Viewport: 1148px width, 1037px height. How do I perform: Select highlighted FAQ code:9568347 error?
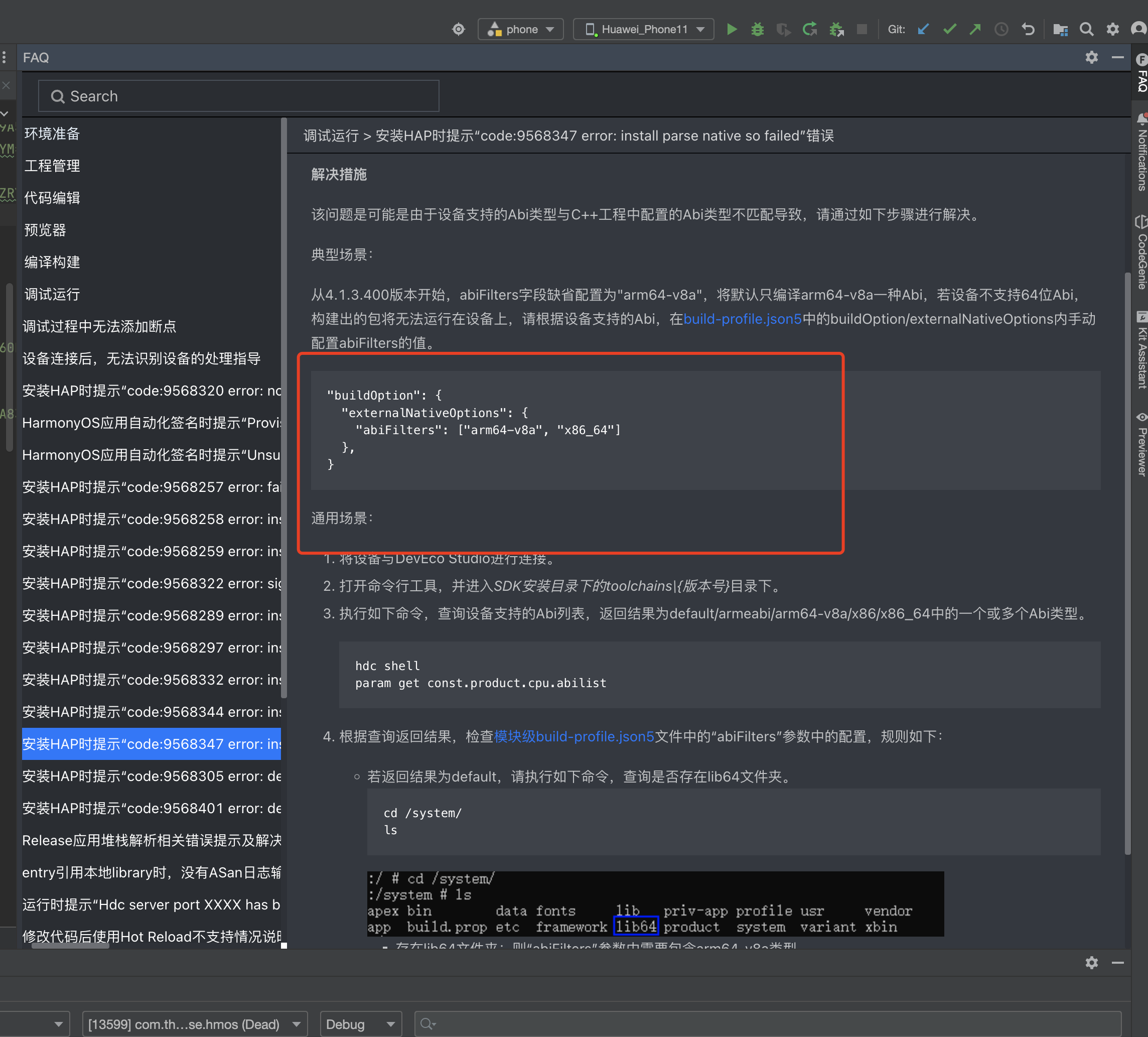tap(152, 744)
